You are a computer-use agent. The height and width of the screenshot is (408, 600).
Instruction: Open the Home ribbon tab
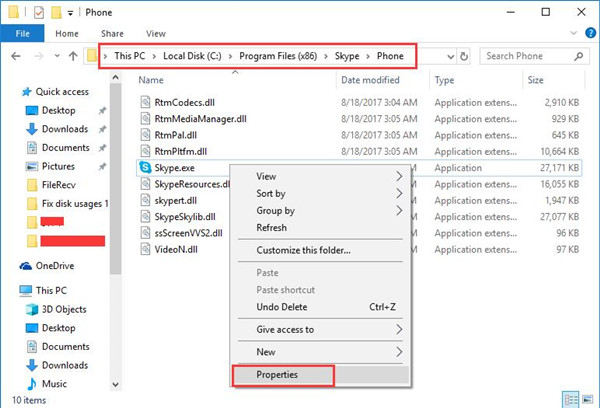67,34
